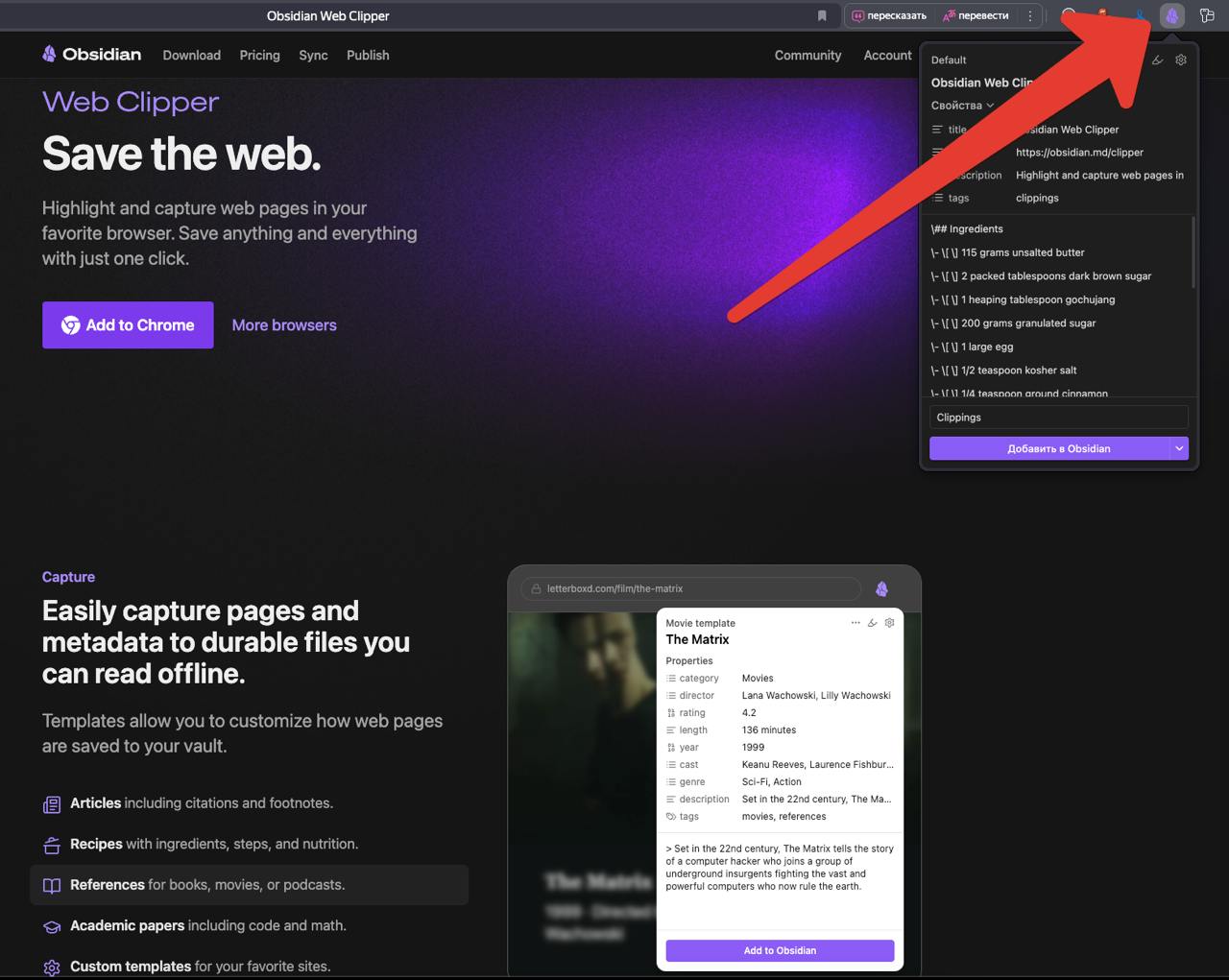The width and height of the screenshot is (1229, 980).
Task: Open the three-dot menu beside перевести
Action: pyautogui.click(x=1030, y=15)
